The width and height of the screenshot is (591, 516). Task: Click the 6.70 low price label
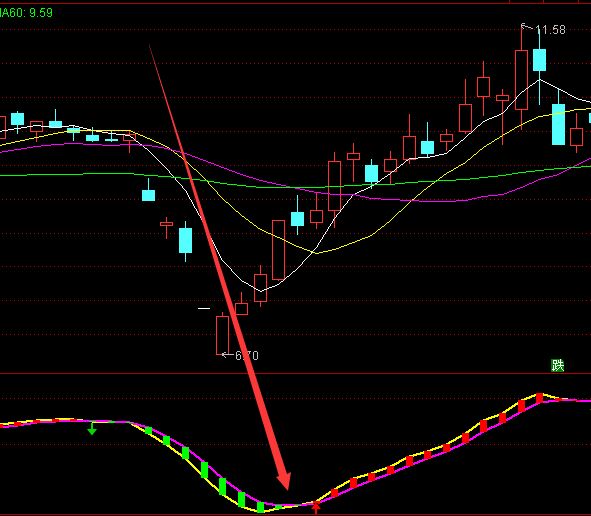(247, 355)
